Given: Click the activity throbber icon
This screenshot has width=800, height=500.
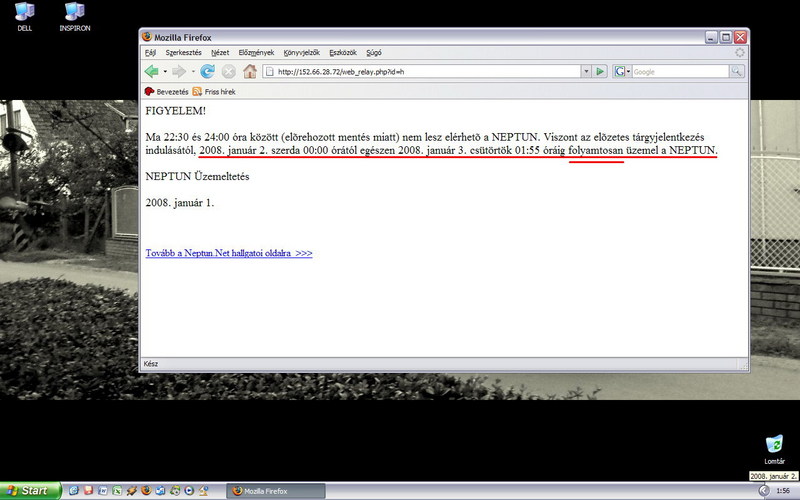Looking at the screenshot, I should [x=739, y=53].
